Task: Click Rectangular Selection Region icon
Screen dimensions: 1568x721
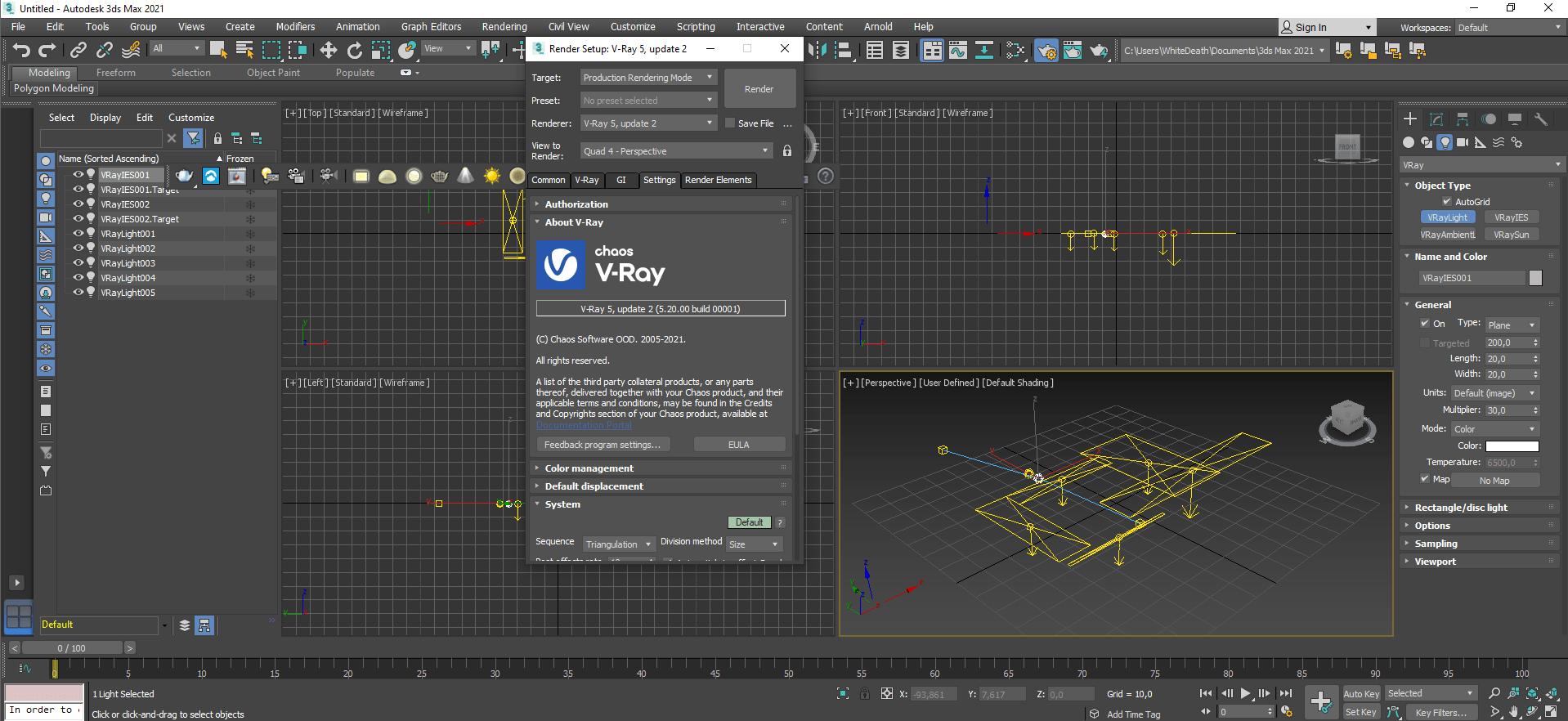Action: pos(271,50)
